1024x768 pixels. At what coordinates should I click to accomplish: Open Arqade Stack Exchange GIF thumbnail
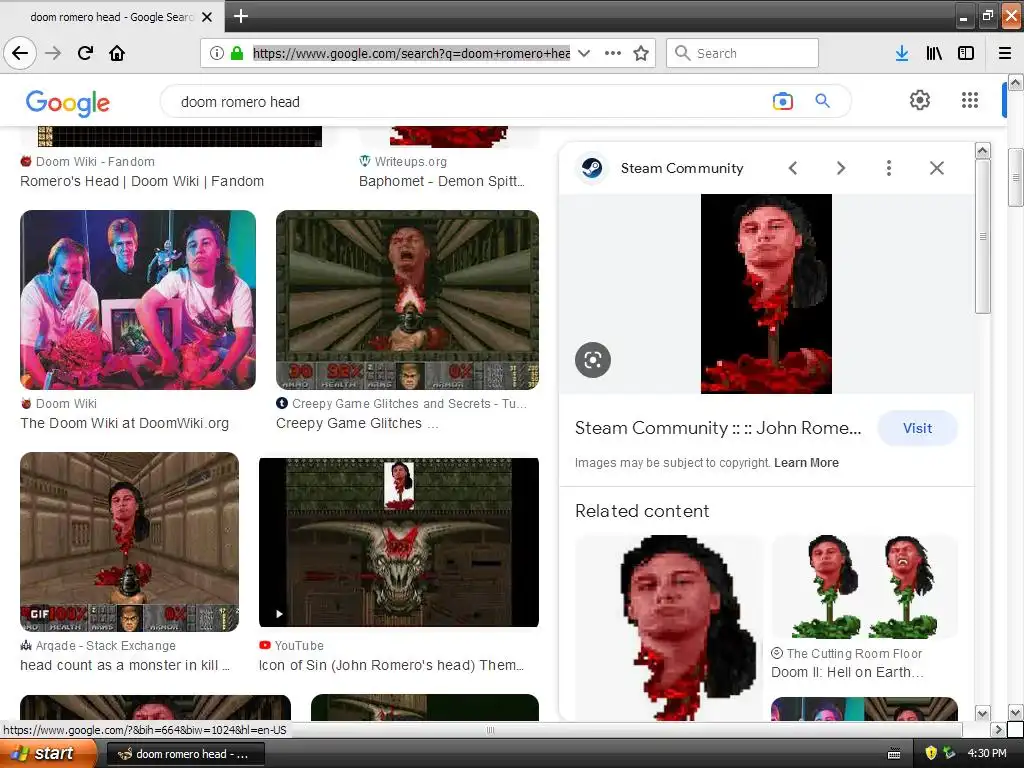[x=129, y=541]
